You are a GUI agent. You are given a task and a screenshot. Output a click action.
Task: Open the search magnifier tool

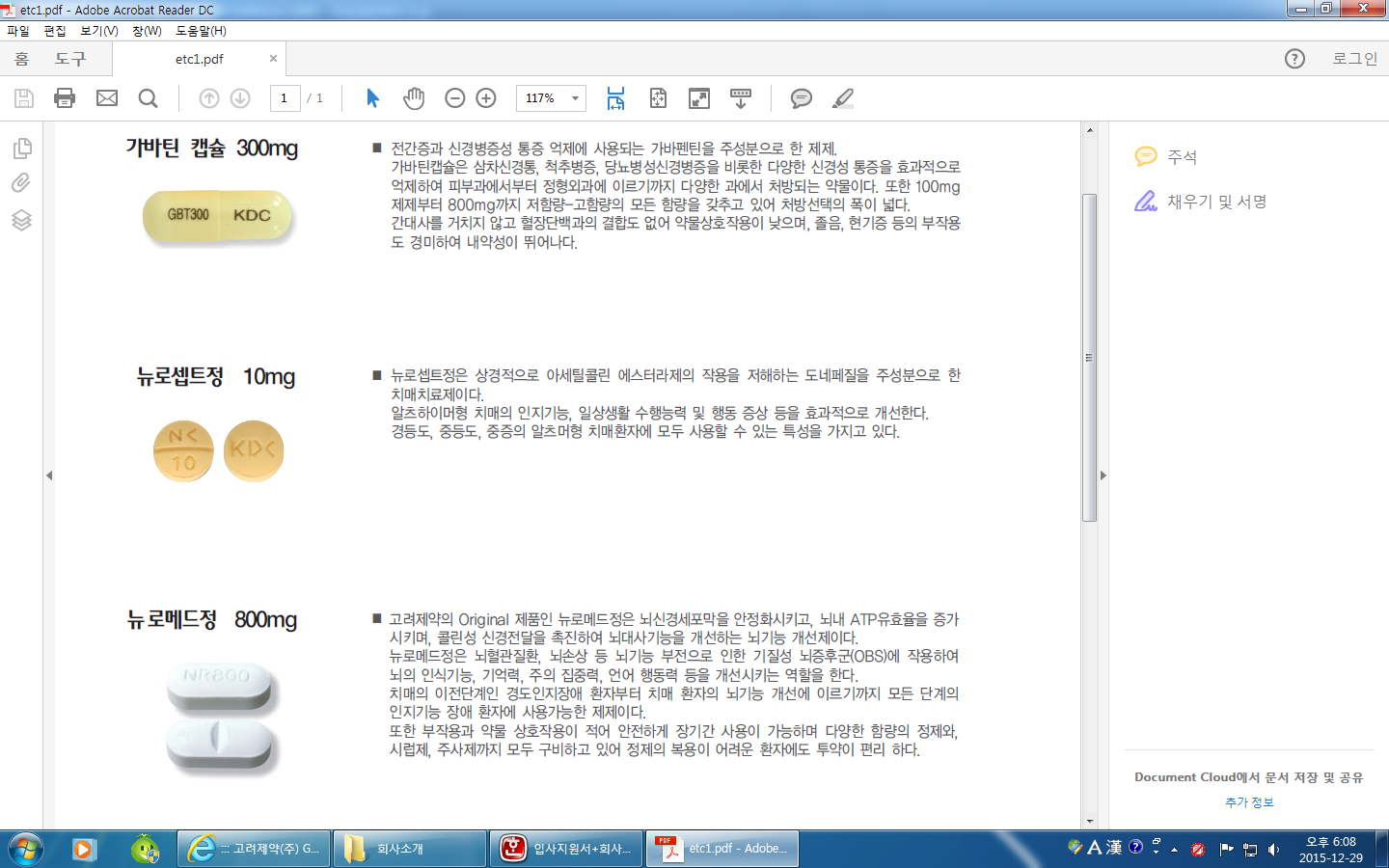click(148, 98)
